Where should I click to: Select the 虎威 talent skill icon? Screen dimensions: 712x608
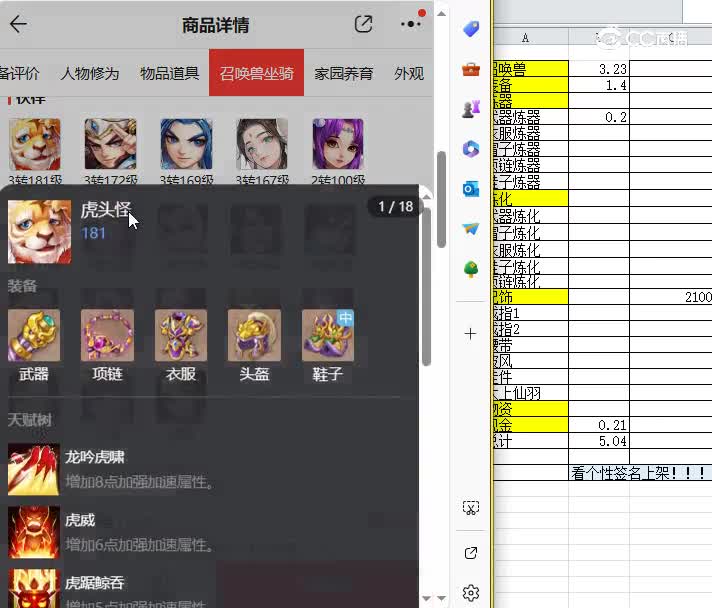coord(34,532)
